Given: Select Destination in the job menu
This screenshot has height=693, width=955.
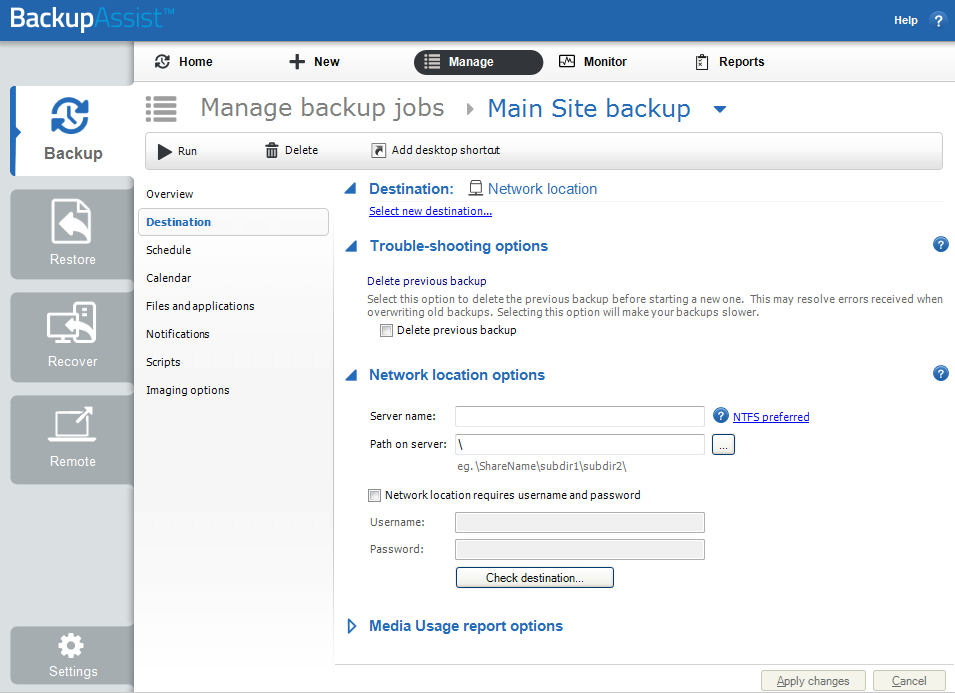Looking at the screenshot, I should tap(233, 222).
